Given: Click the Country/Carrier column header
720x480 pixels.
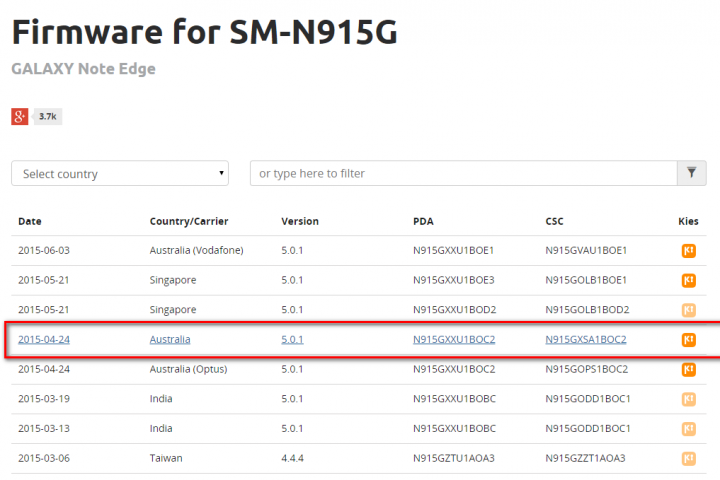Looking at the screenshot, I should click(x=189, y=221).
